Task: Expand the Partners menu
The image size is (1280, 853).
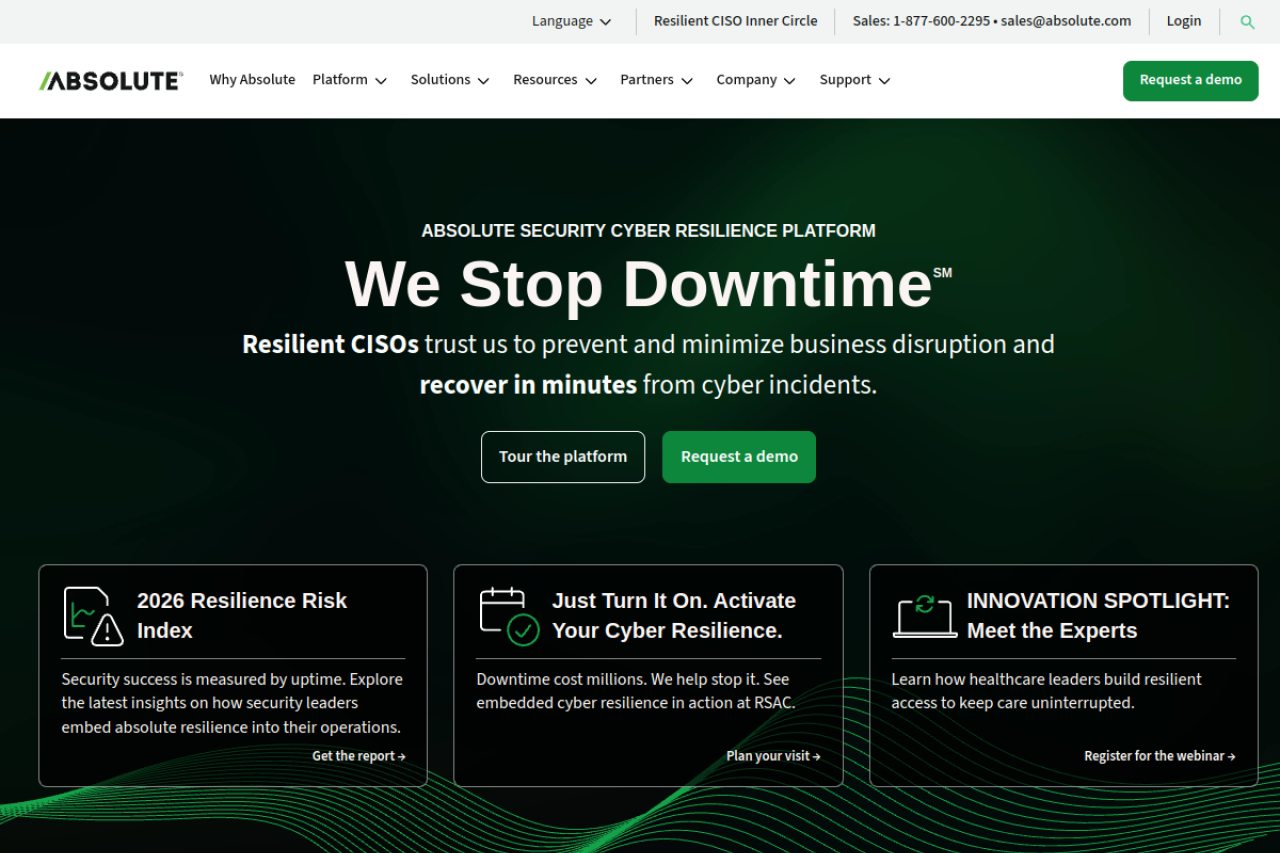Action: pyautogui.click(x=656, y=80)
